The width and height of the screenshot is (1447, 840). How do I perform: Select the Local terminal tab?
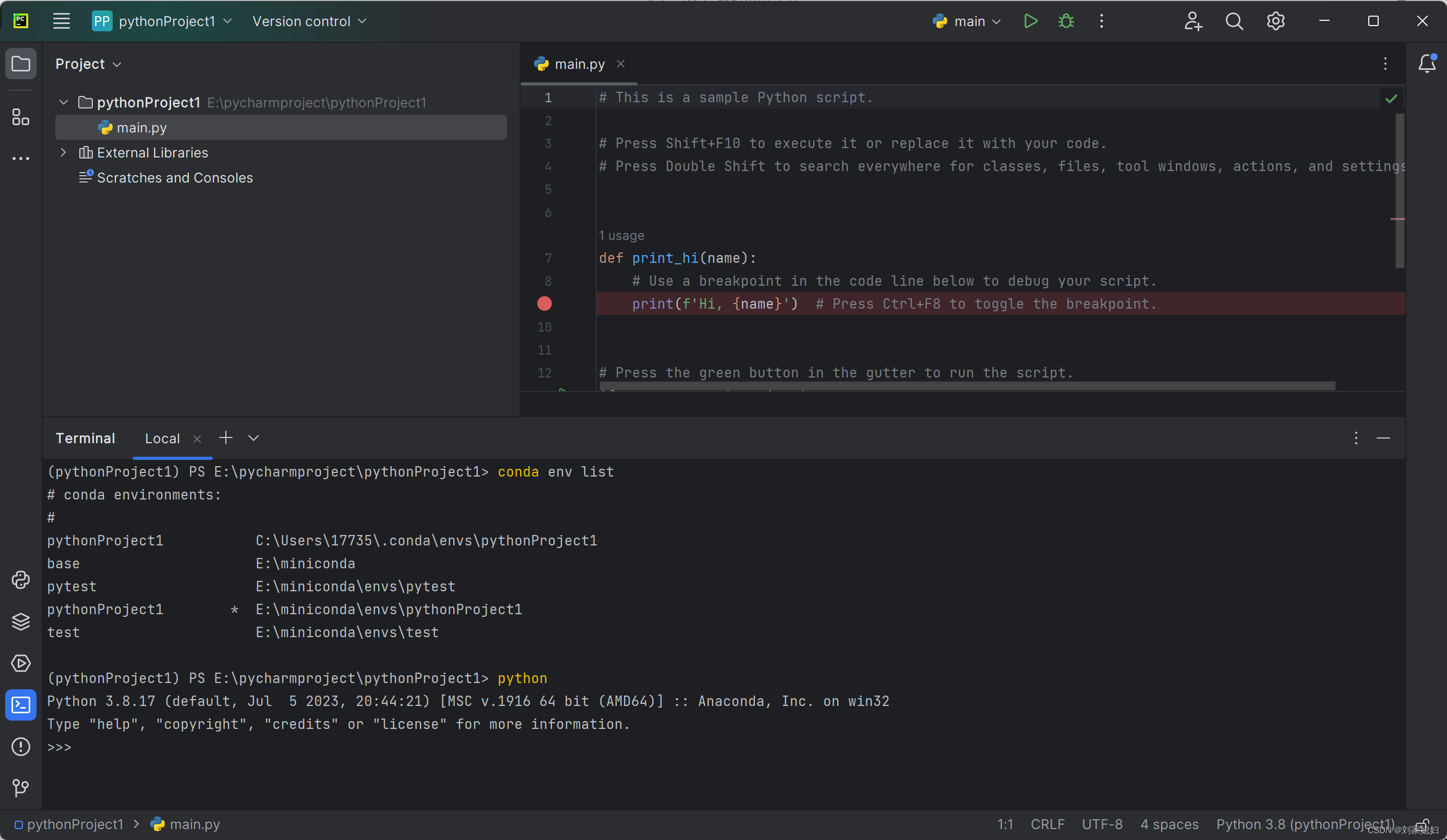click(x=163, y=438)
